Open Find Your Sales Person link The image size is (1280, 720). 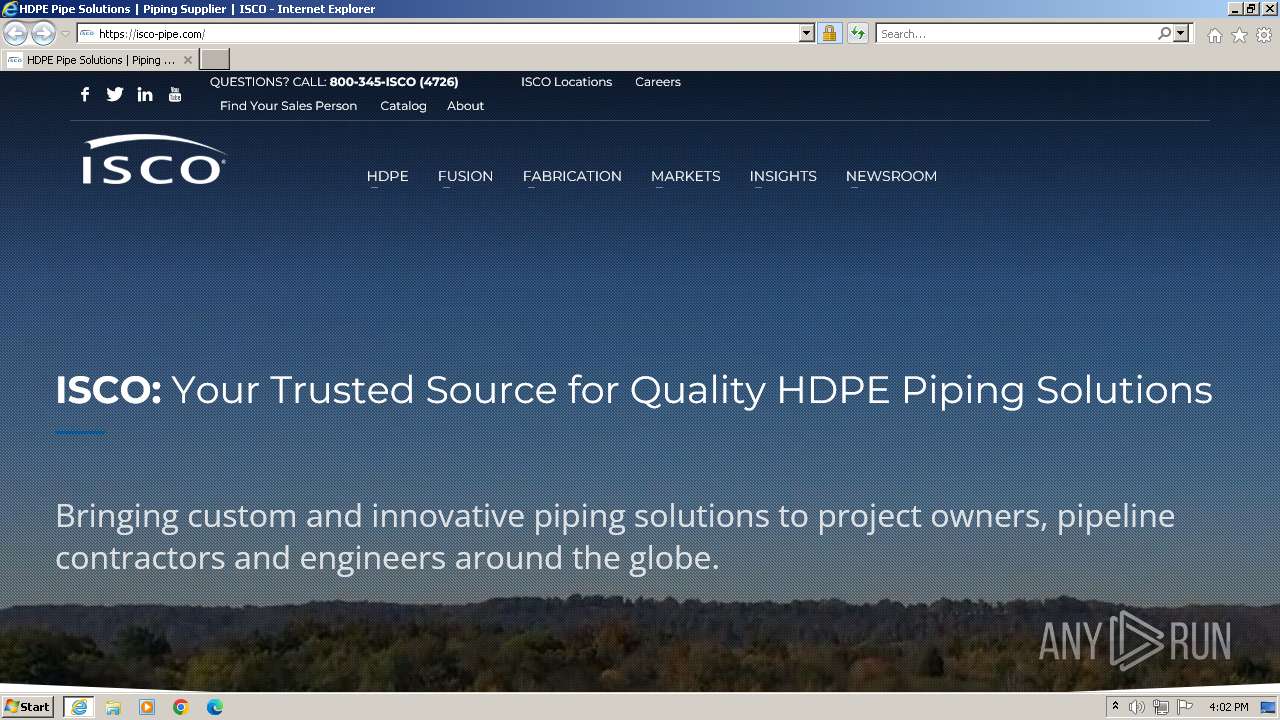pos(288,106)
